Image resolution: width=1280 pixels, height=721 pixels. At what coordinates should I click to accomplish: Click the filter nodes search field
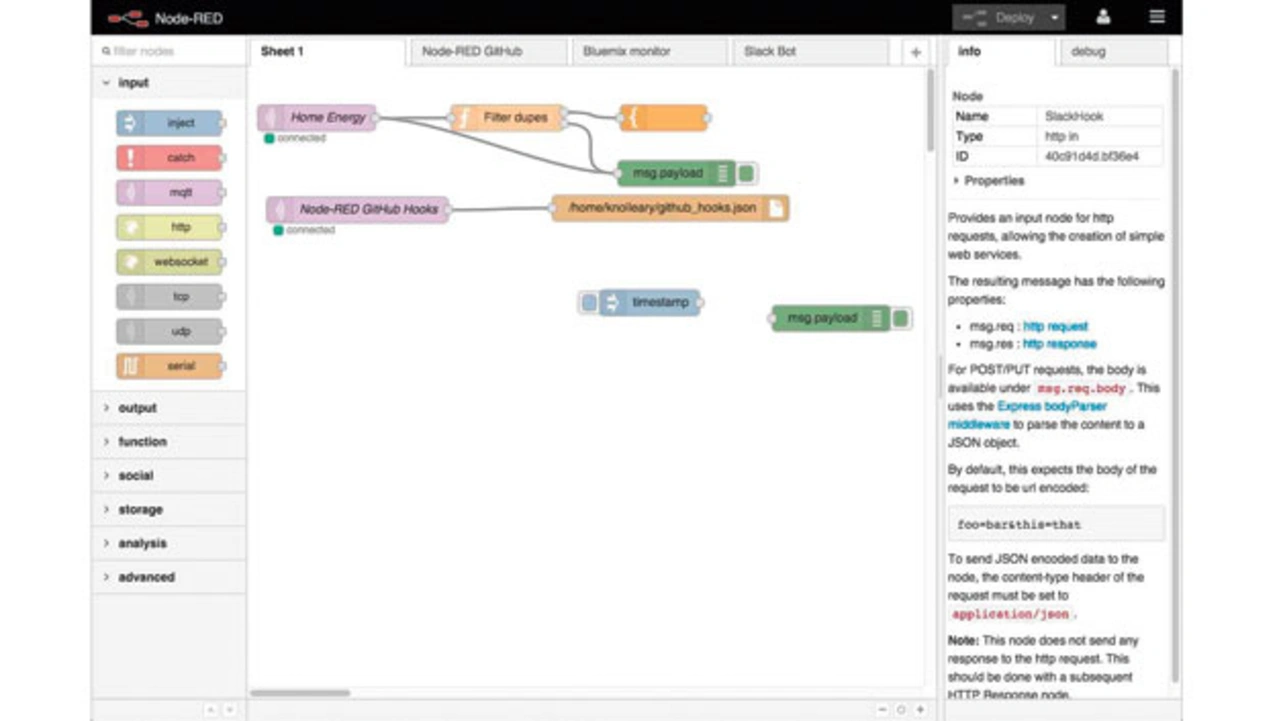[168, 51]
